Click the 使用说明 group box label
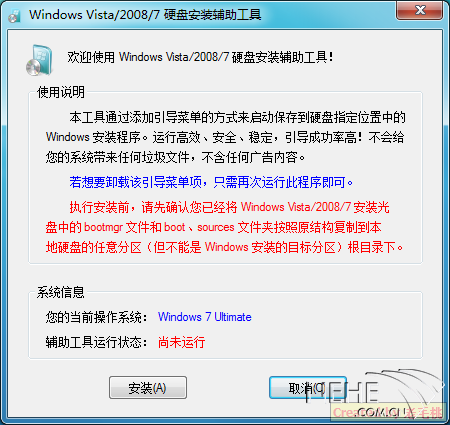The width and height of the screenshot is (450, 425). [x=61, y=92]
